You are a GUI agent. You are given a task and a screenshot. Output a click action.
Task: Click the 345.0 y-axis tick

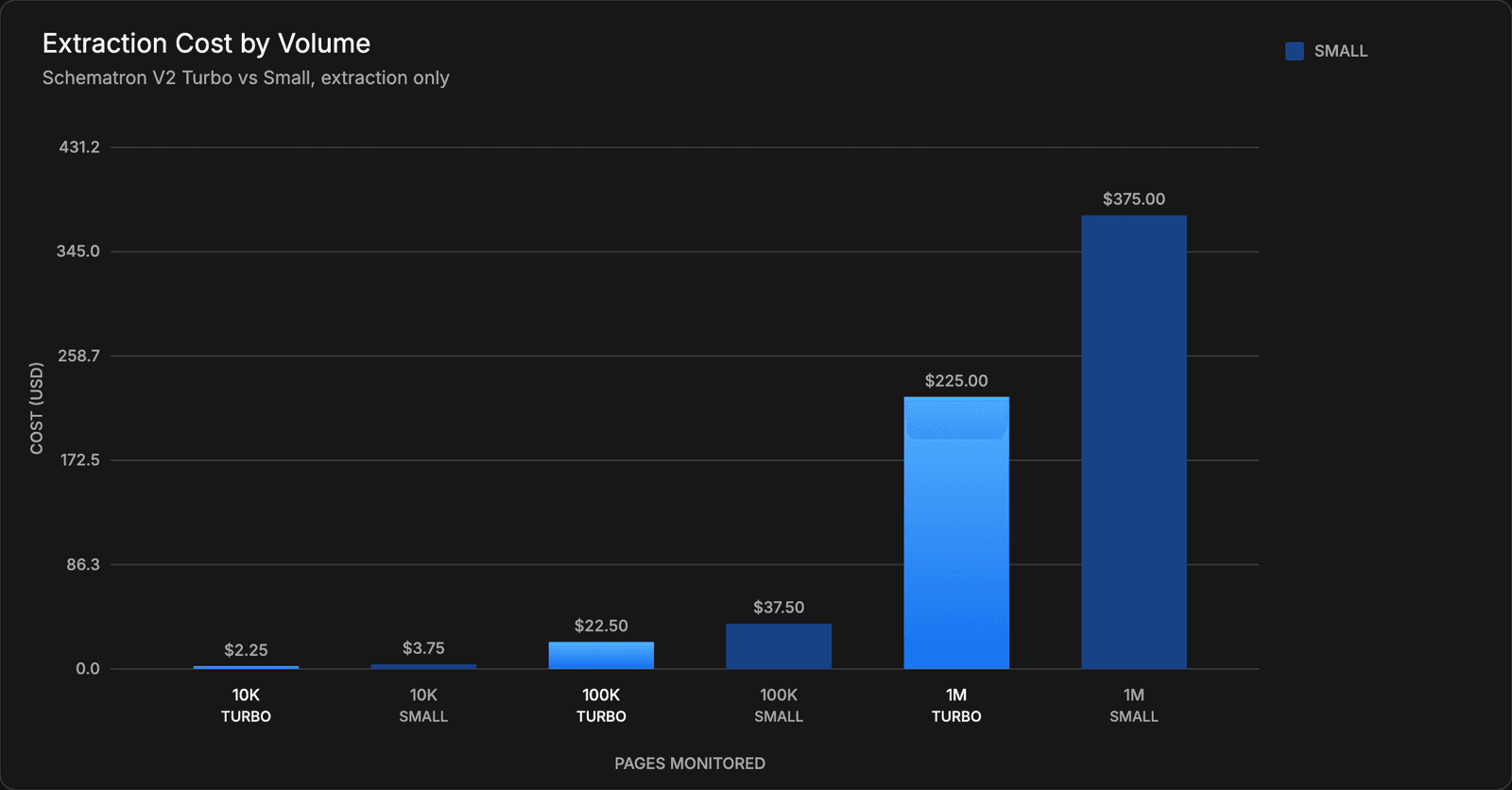[78, 251]
